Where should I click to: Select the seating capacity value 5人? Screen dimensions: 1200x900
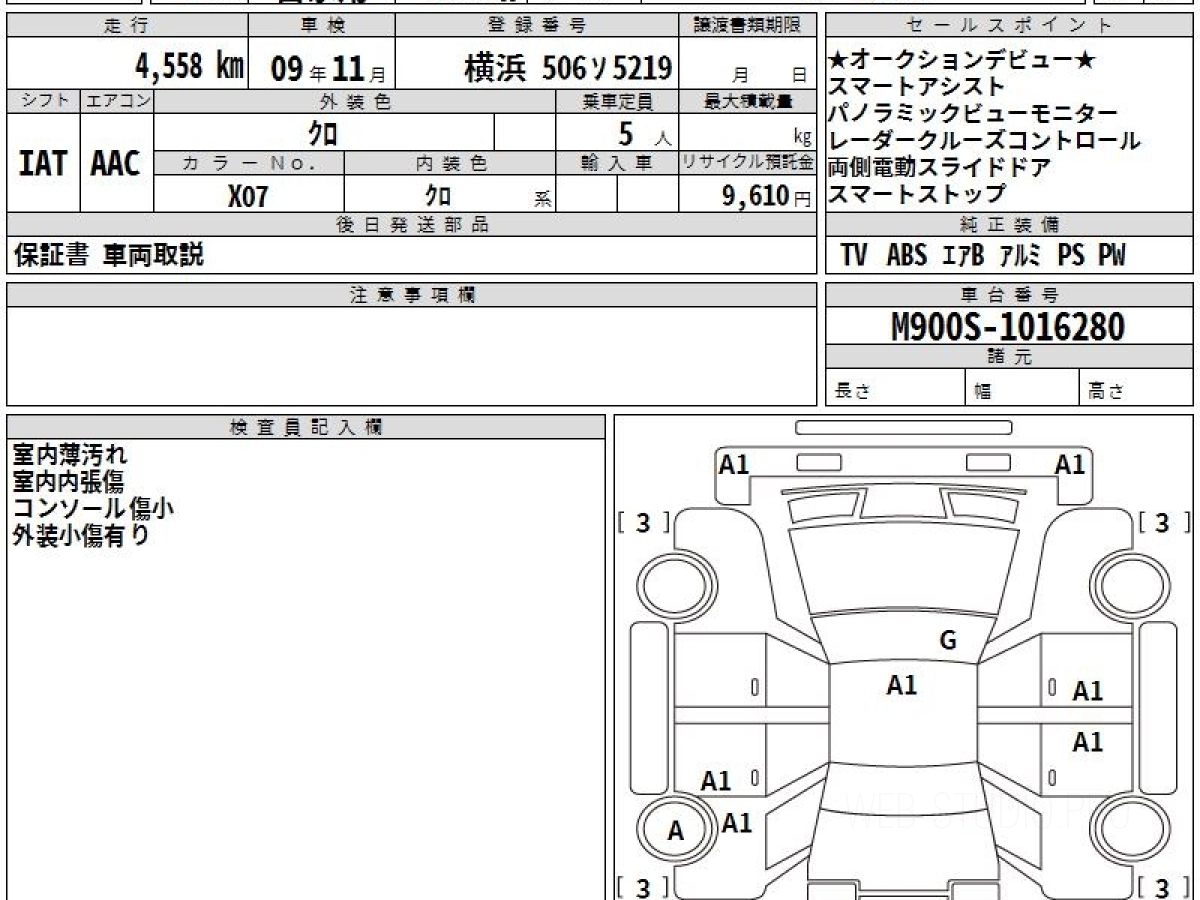click(x=644, y=133)
